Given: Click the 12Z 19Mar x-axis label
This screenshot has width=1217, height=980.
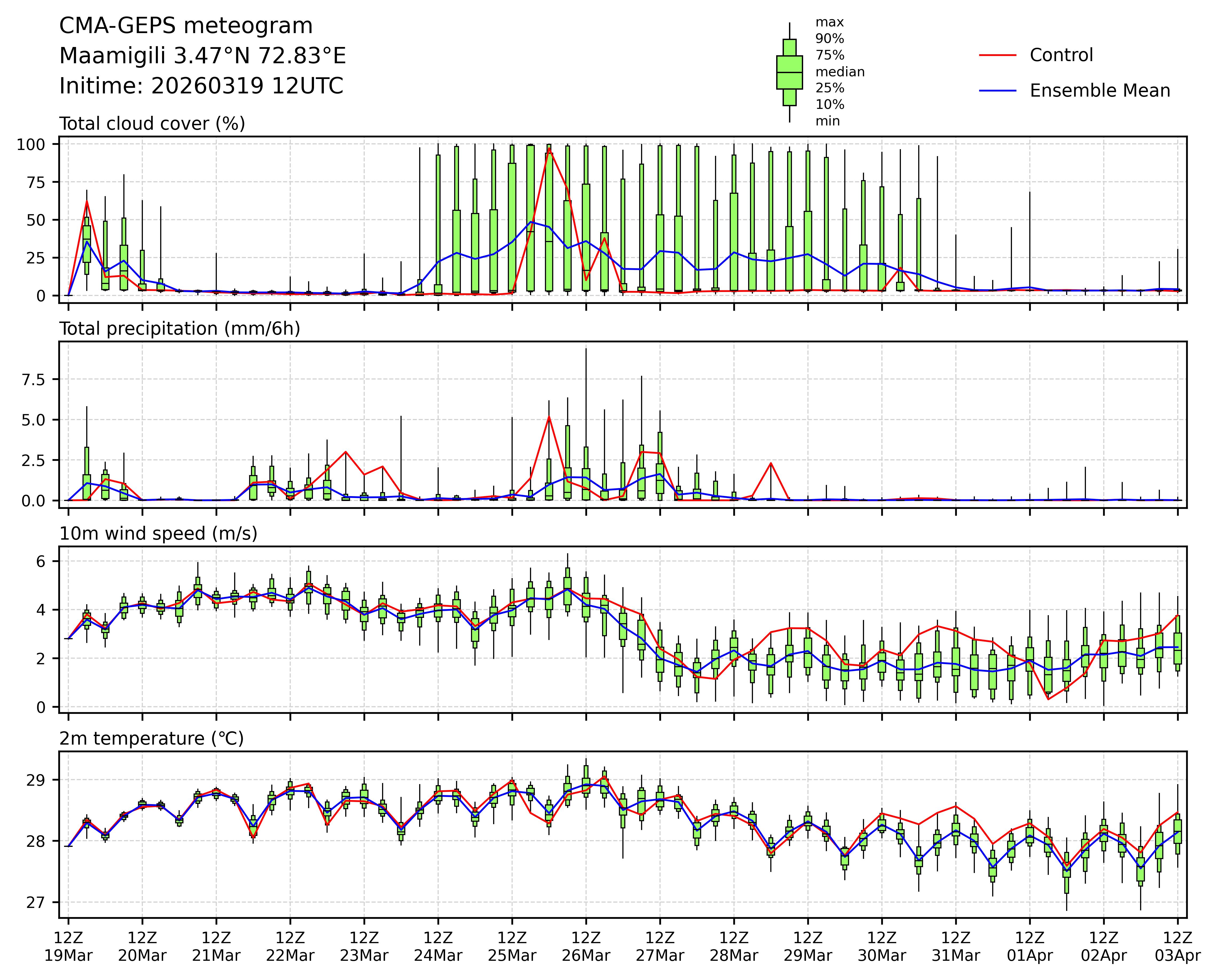Looking at the screenshot, I should [x=68, y=947].
